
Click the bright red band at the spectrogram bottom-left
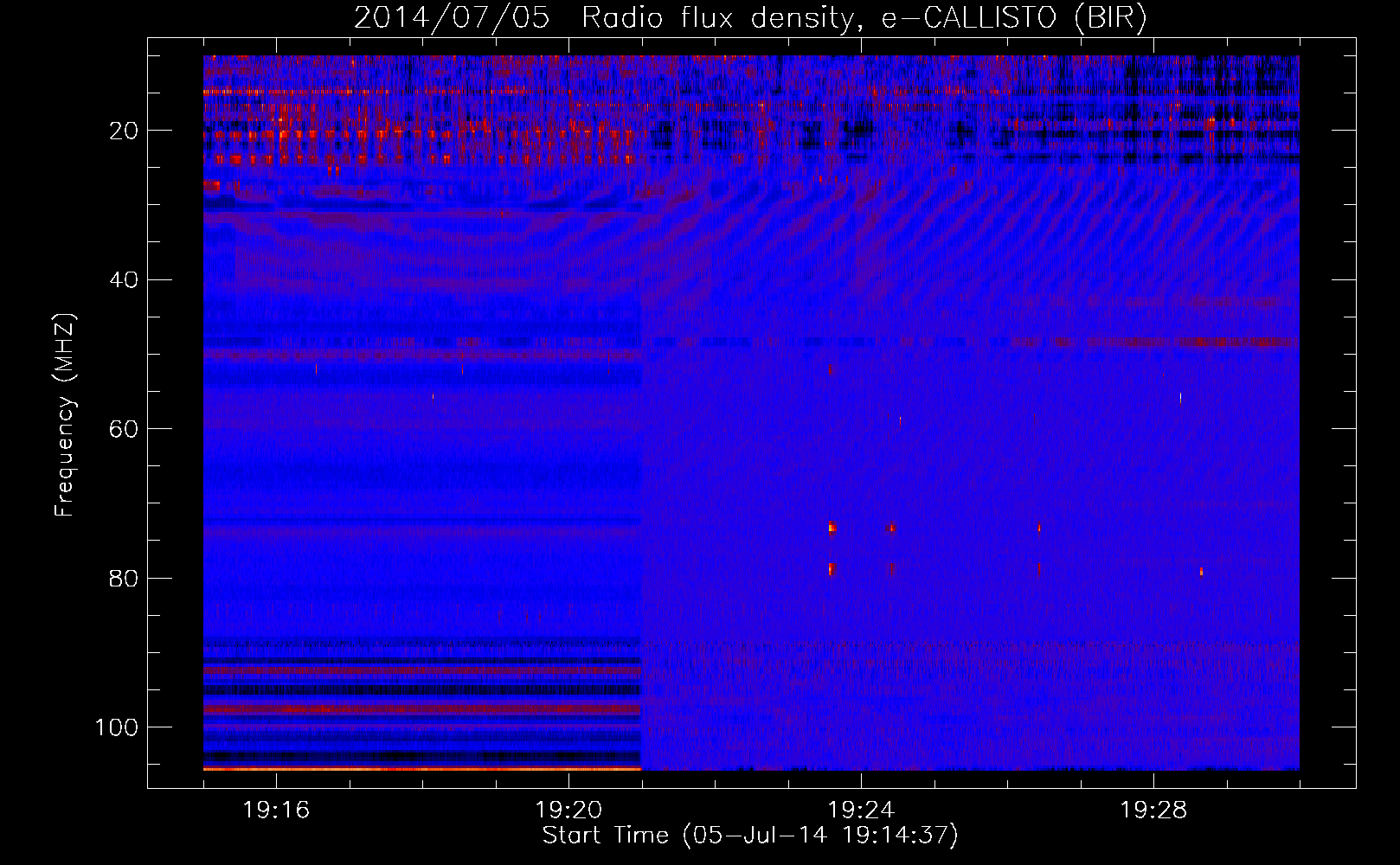tap(422, 768)
